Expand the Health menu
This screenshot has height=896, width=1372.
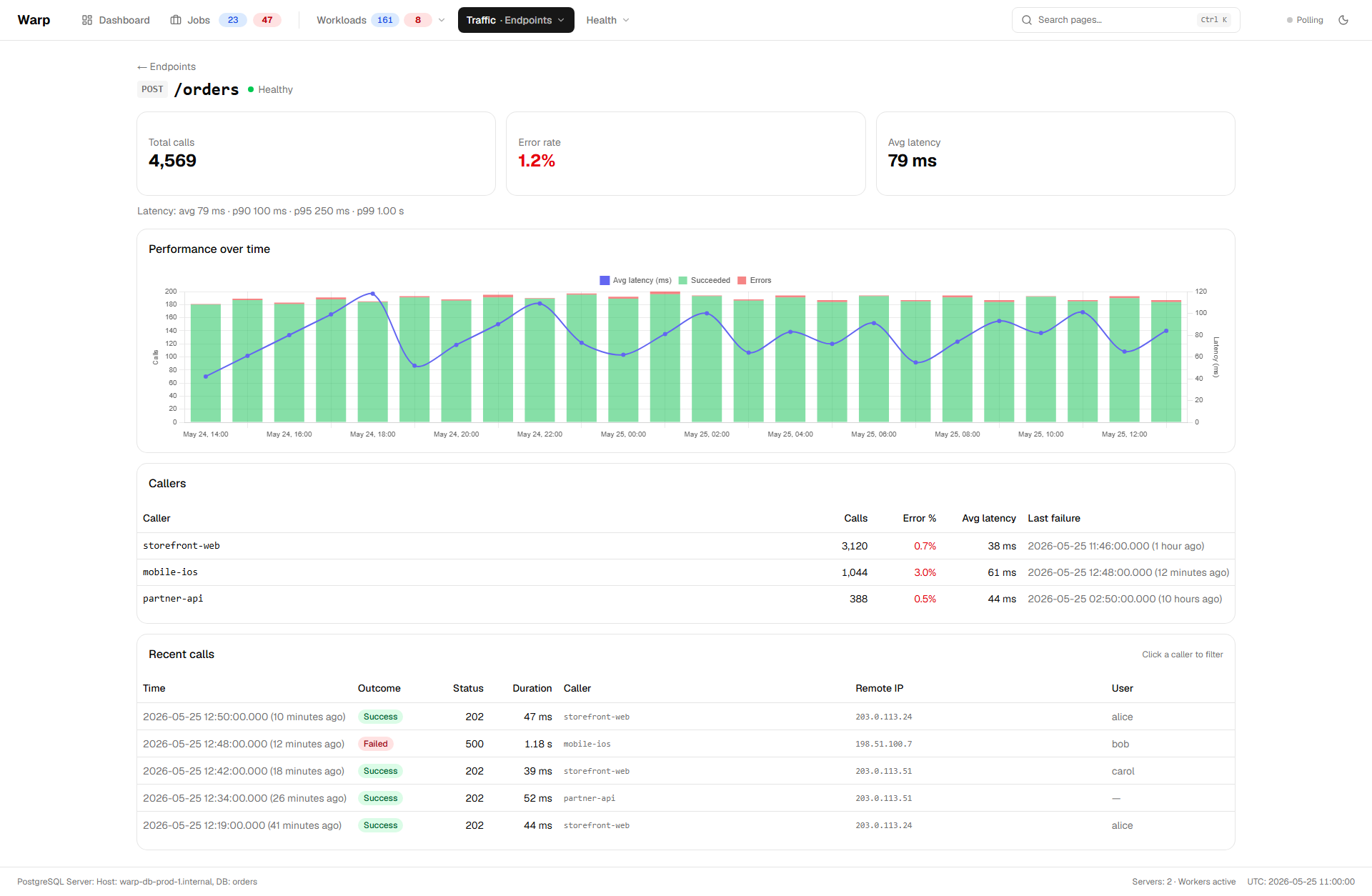pyautogui.click(x=607, y=20)
